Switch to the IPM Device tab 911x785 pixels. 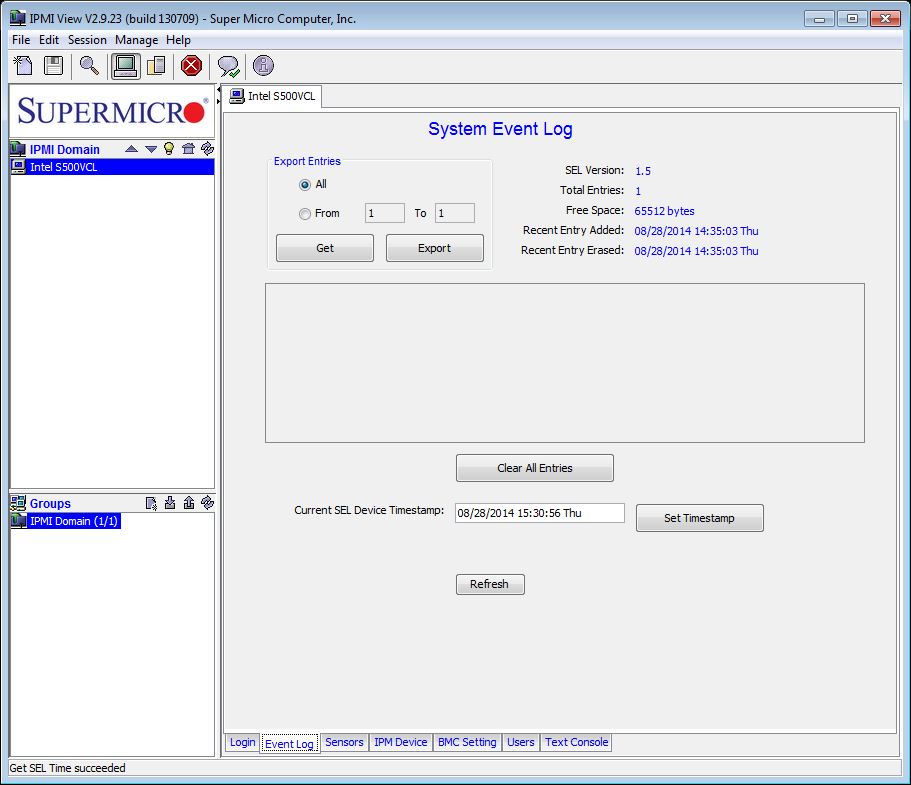(x=400, y=742)
